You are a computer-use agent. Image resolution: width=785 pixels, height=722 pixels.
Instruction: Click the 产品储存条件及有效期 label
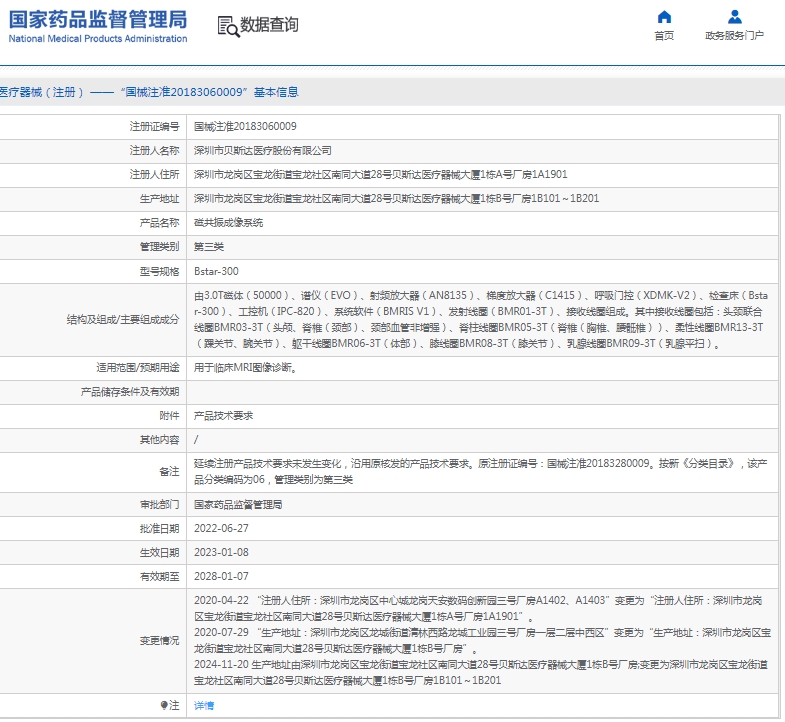(130, 392)
